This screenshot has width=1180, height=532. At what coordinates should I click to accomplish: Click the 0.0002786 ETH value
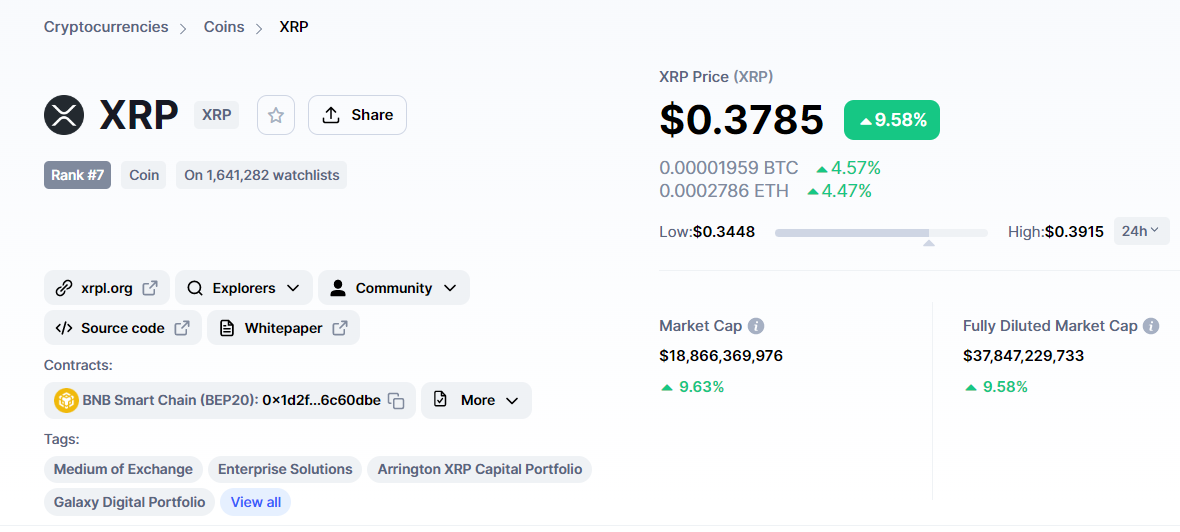click(x=724, y=191)
